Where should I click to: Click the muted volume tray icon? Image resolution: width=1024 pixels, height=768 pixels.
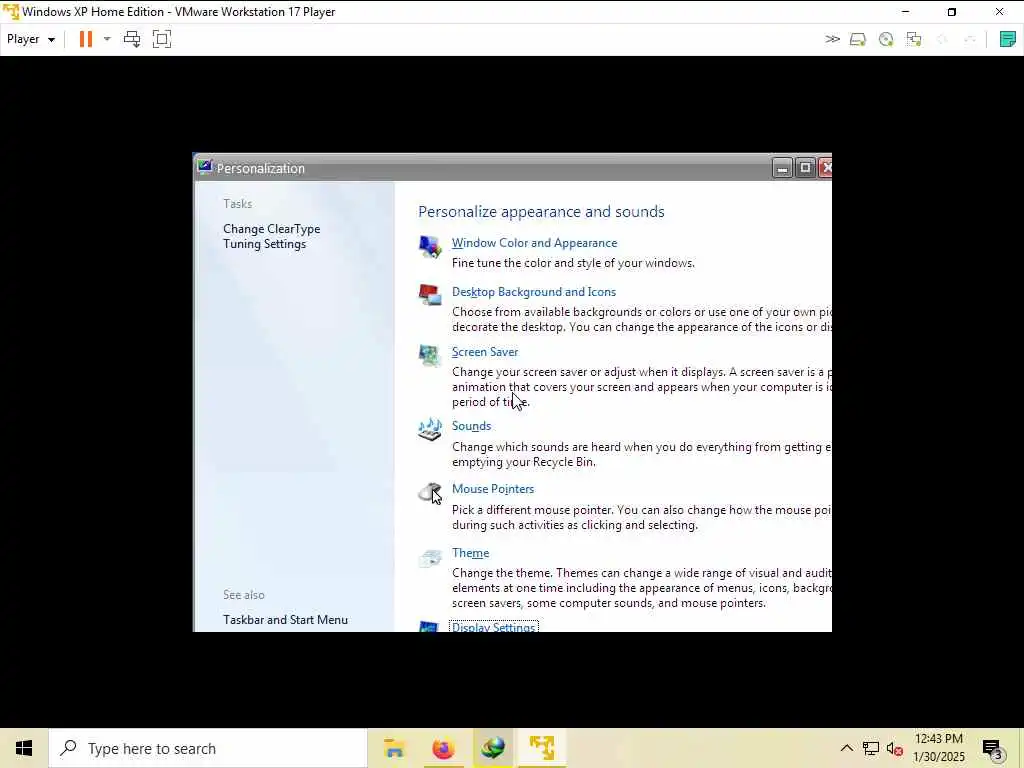(895, 748)
